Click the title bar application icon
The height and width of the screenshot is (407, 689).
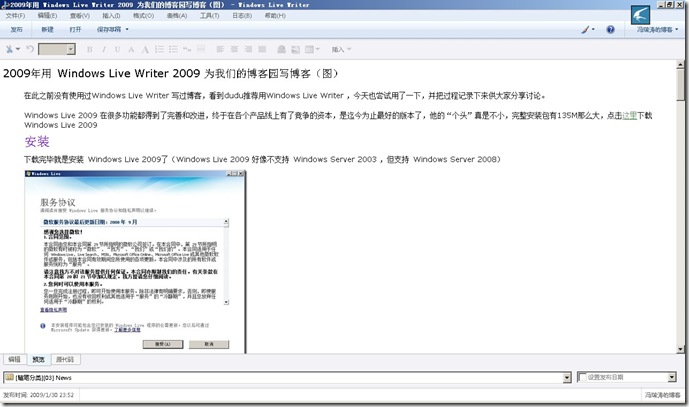(4, 5)
